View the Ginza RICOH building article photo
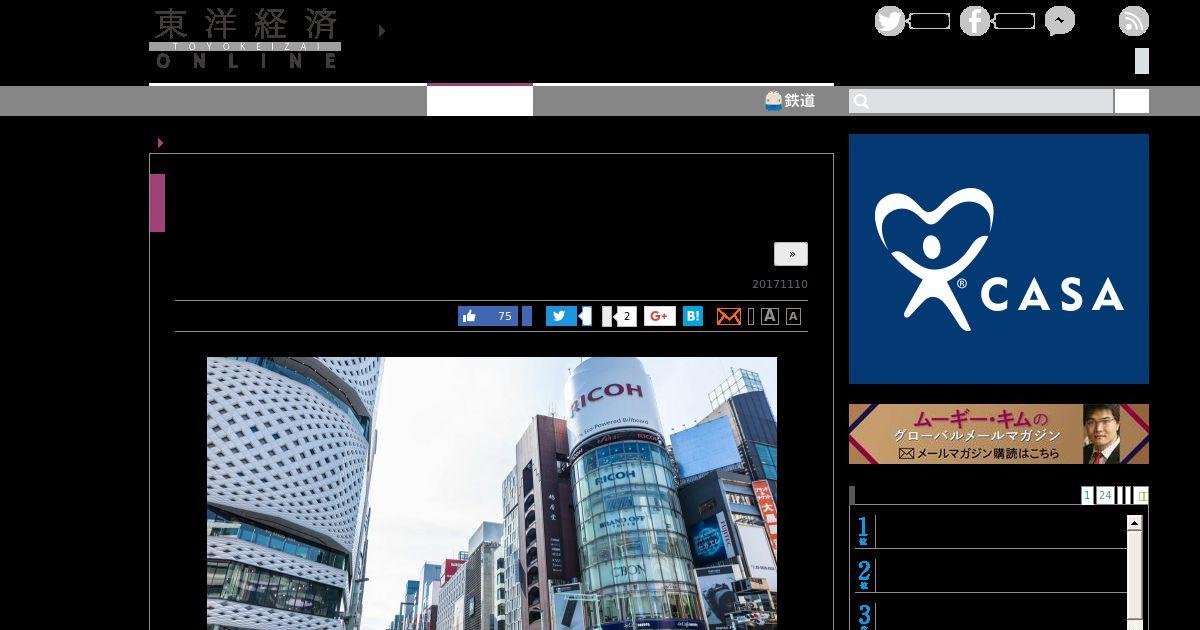 tap(492, 493)
